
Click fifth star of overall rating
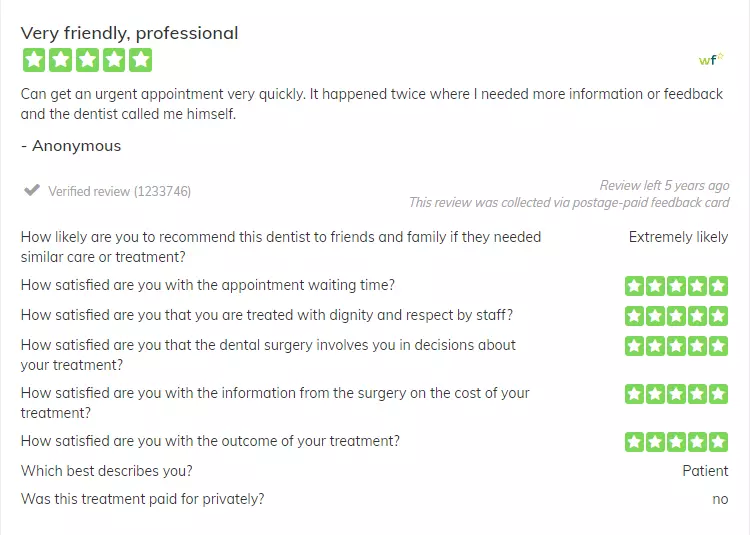(x=141, y=60)
